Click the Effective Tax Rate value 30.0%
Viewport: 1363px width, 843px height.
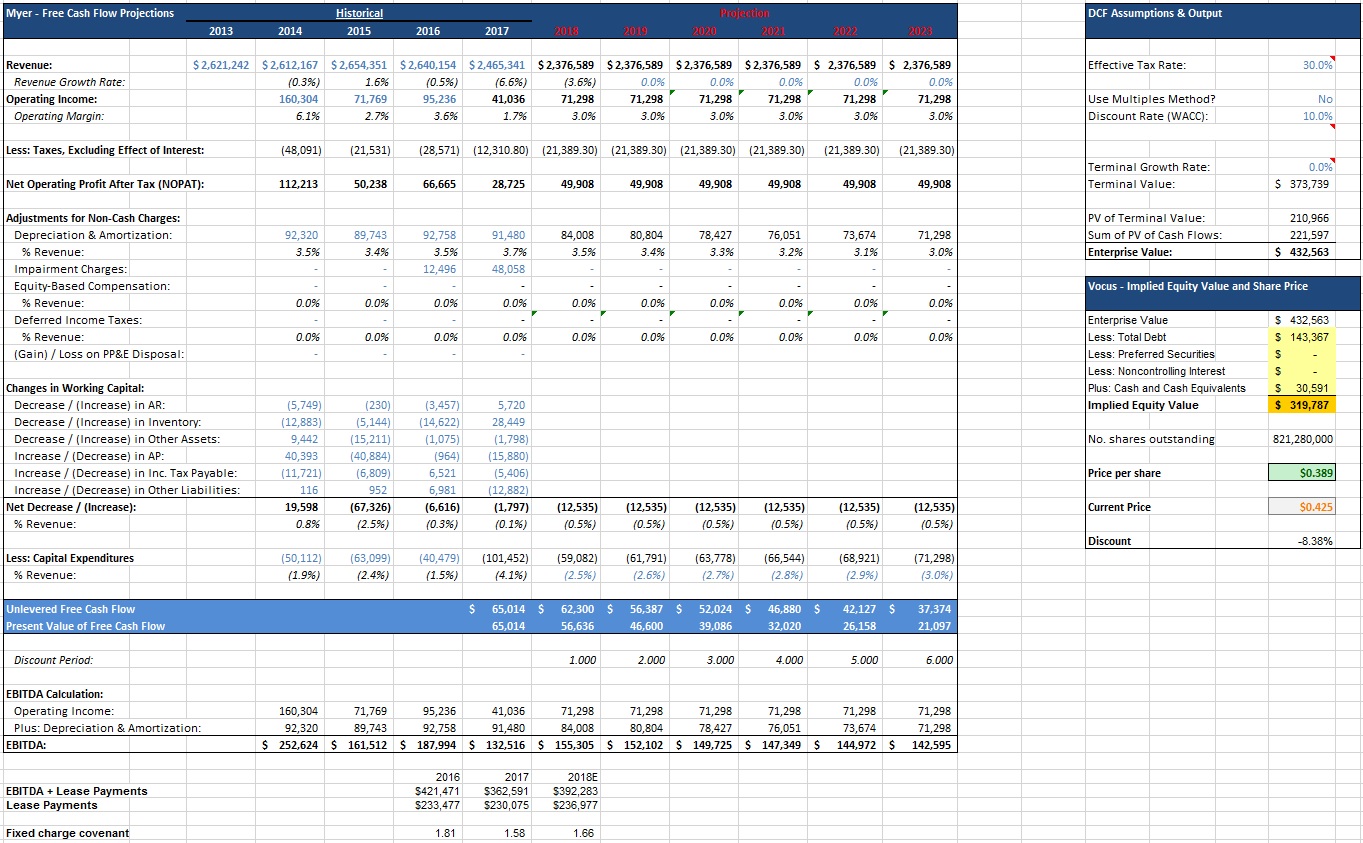[x=1317, y=65]
